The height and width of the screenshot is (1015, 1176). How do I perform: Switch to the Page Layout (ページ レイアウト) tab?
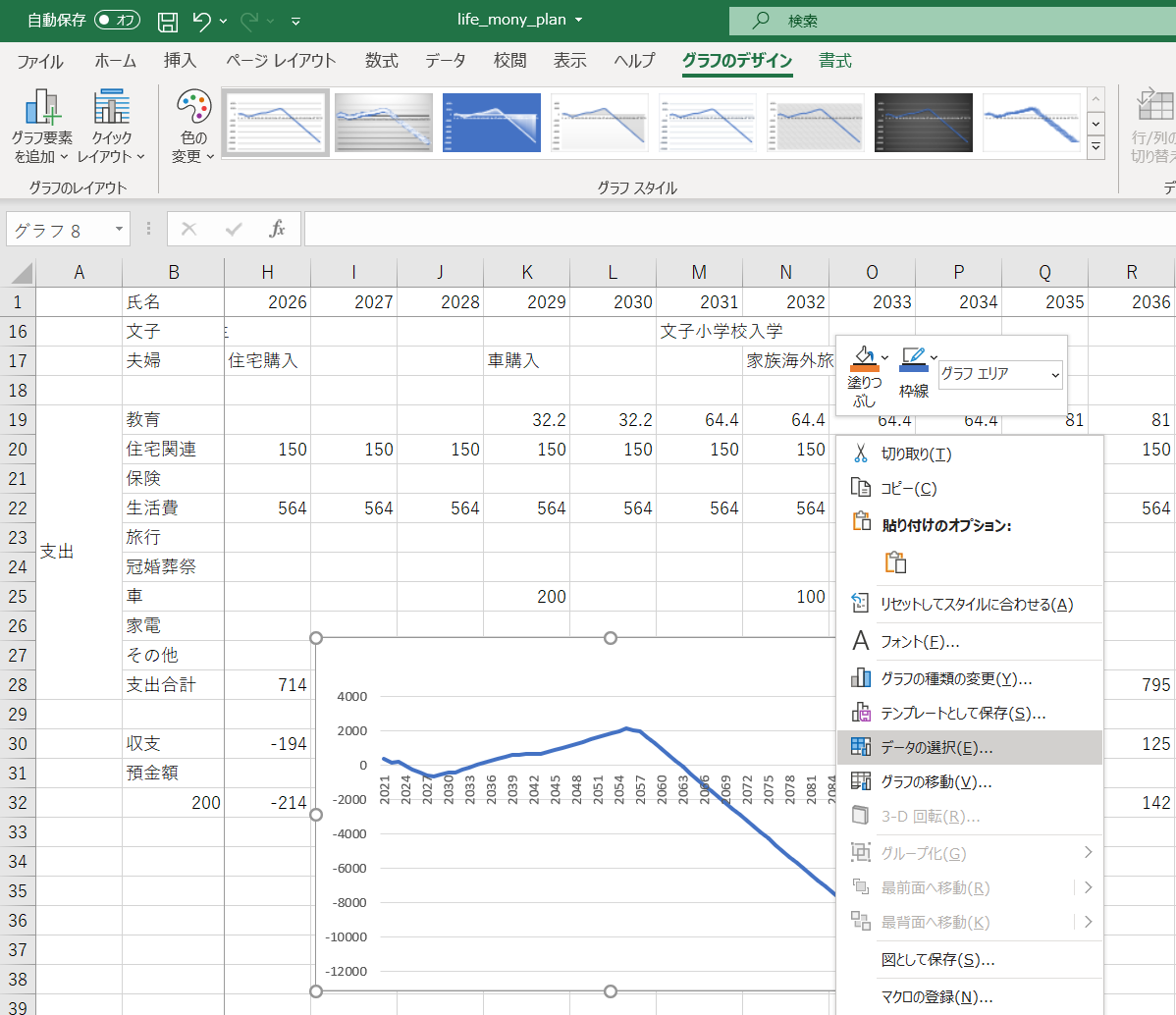(x=281, y=61)
